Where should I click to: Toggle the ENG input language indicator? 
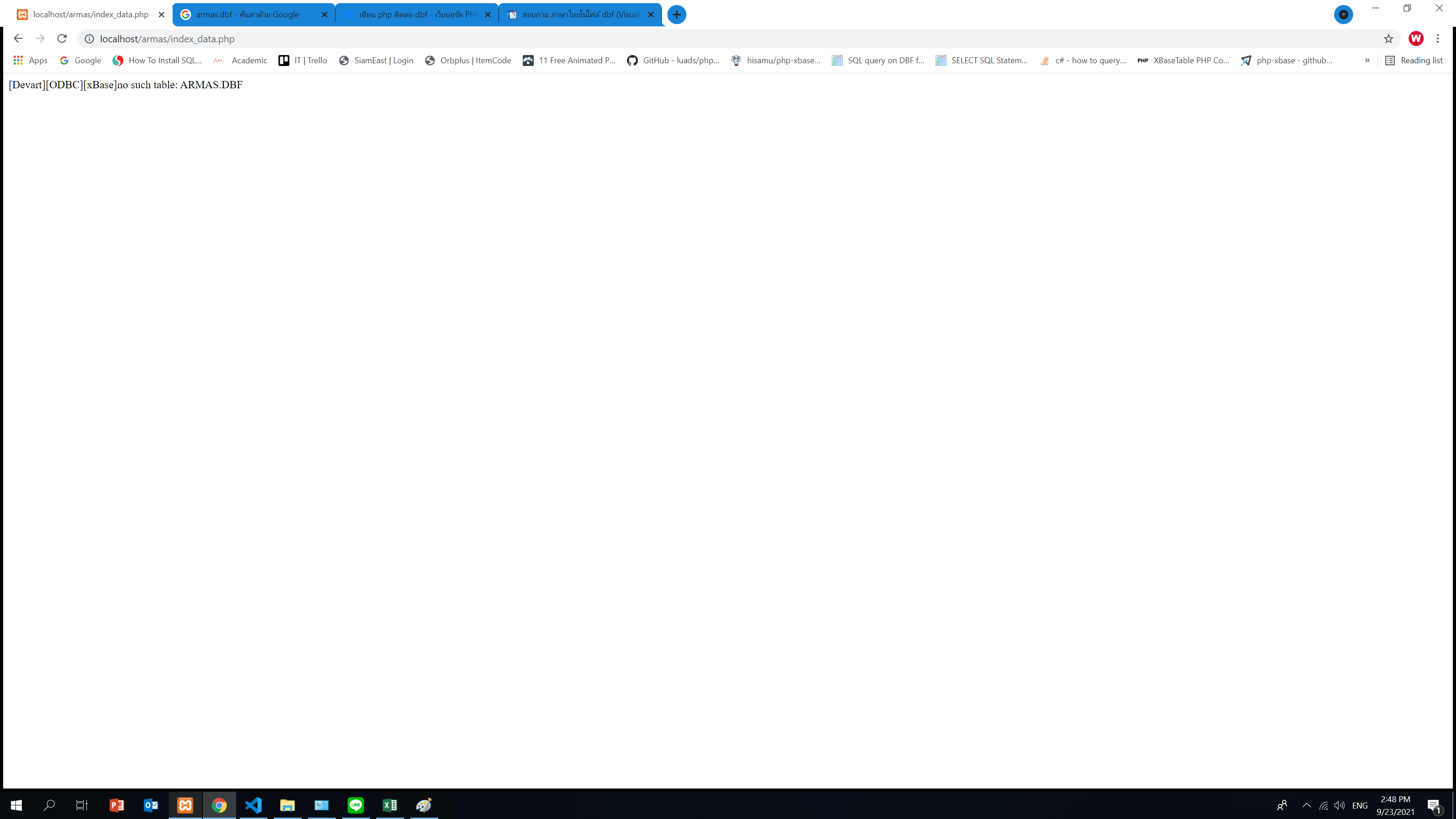[x=1360, y=805]
